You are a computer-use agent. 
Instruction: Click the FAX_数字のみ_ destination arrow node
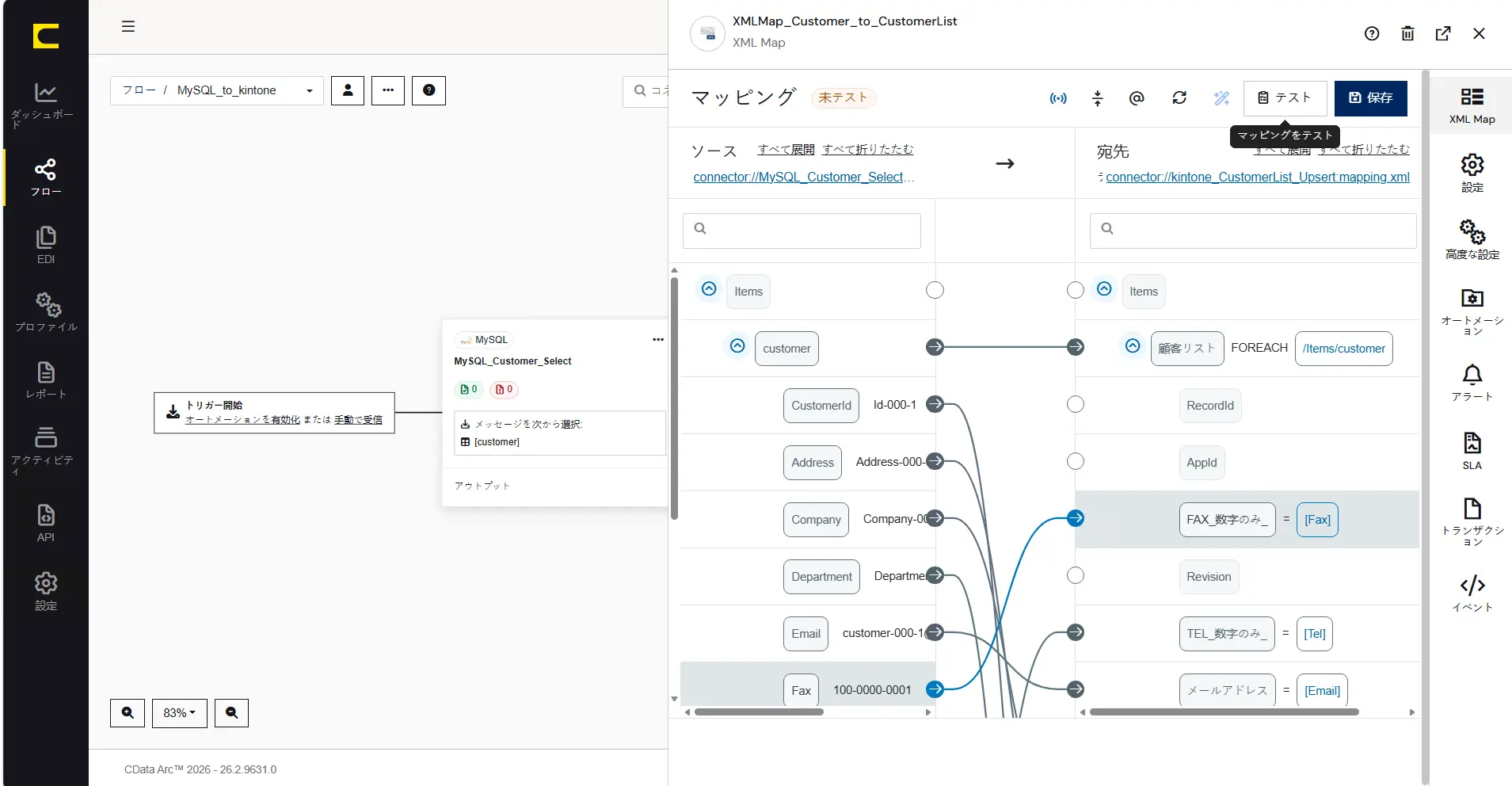(x=1076, y=518)
